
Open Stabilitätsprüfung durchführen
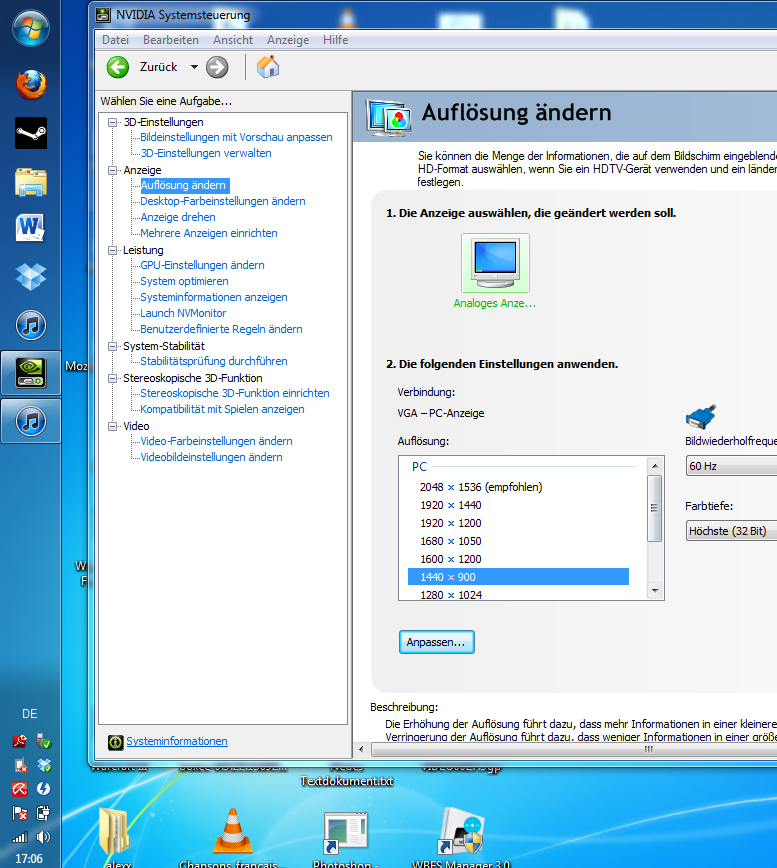click(214, 361)
